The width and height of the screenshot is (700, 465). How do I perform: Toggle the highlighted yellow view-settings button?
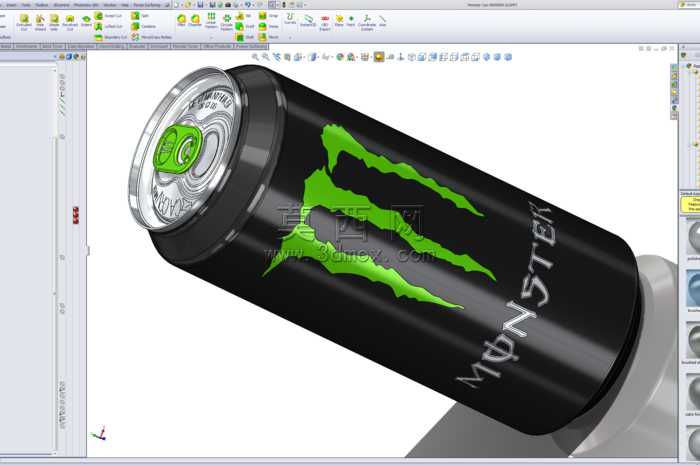tap(379, 57)
